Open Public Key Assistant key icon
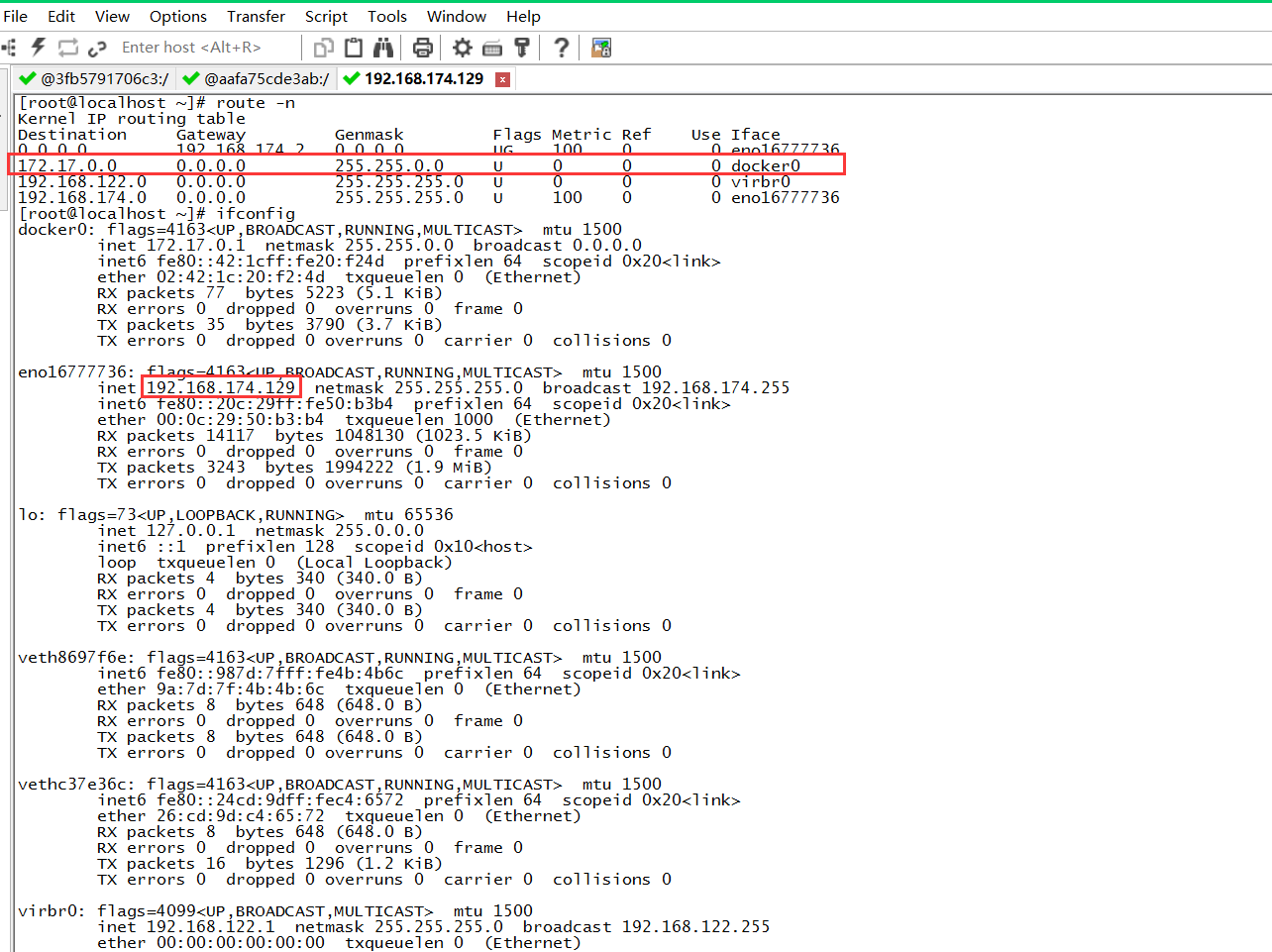This screenshot has width=1272, height=952. [x=522, y=47]
